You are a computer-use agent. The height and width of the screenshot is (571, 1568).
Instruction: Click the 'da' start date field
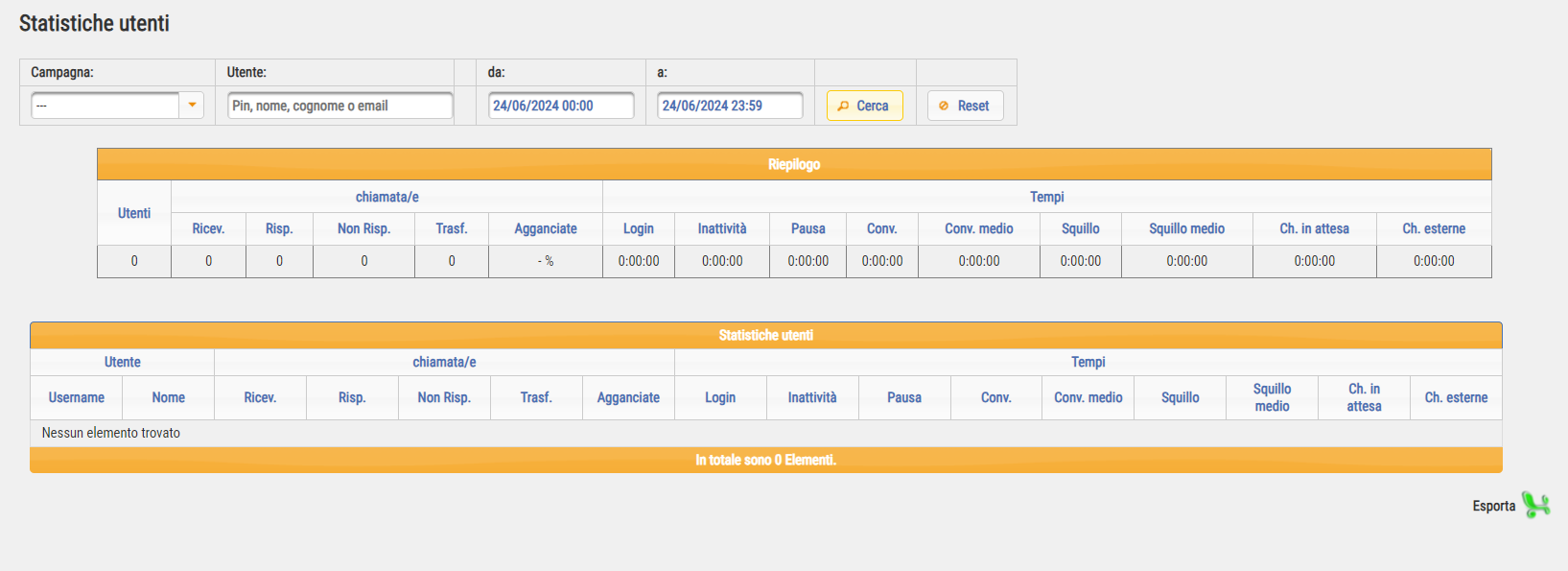coord(561,106)
